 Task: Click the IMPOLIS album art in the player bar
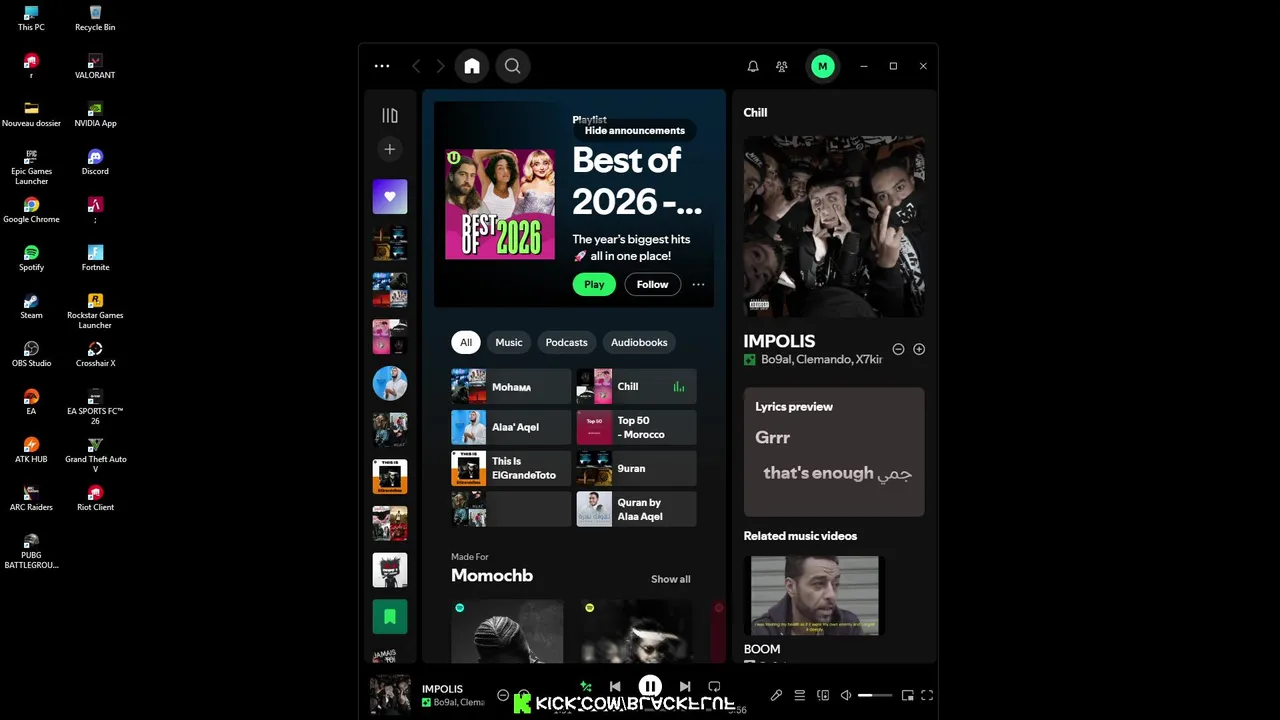point(390,695)
